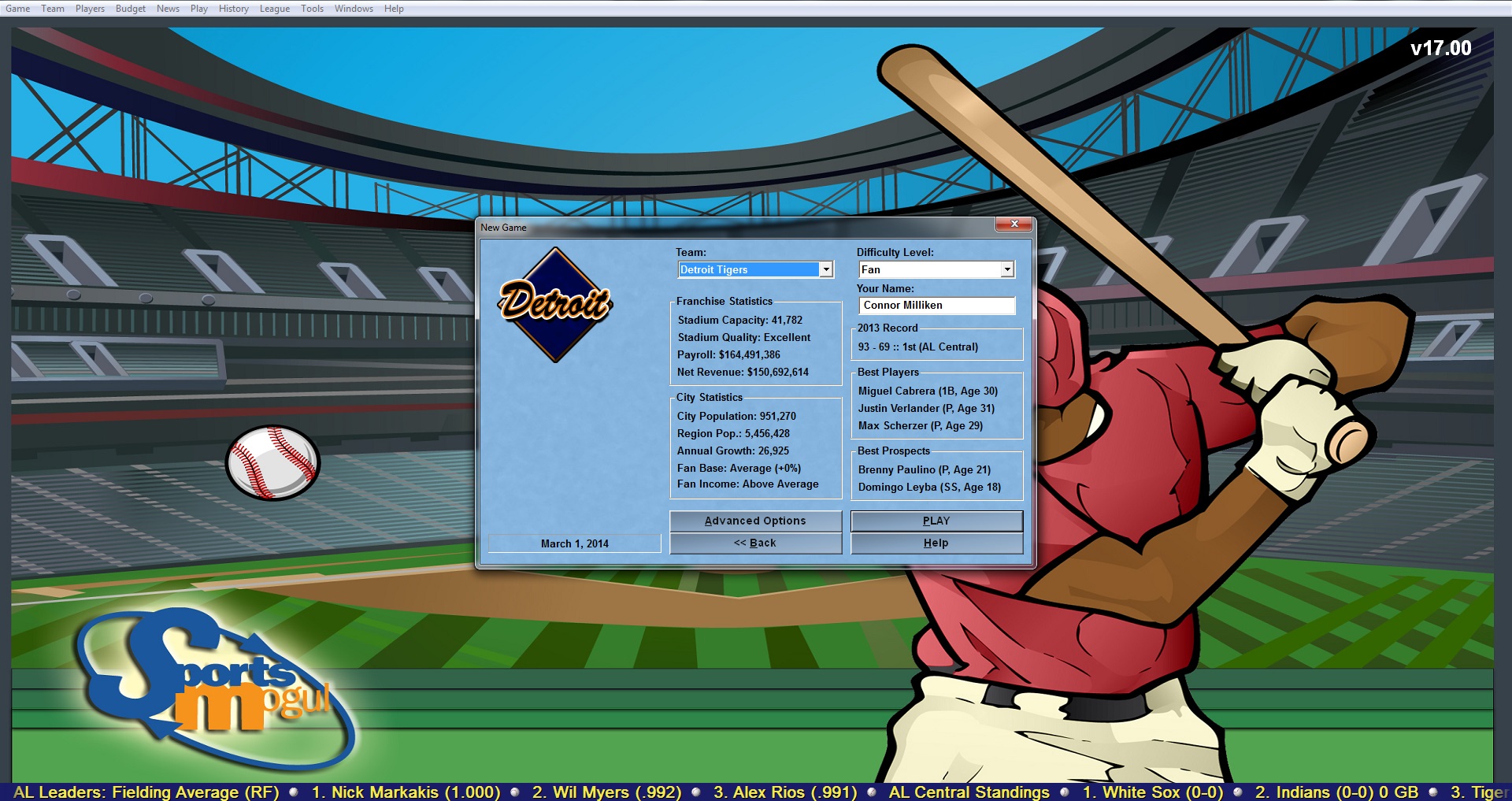
Task: Open Advanced Options
Action: [755, 521]
